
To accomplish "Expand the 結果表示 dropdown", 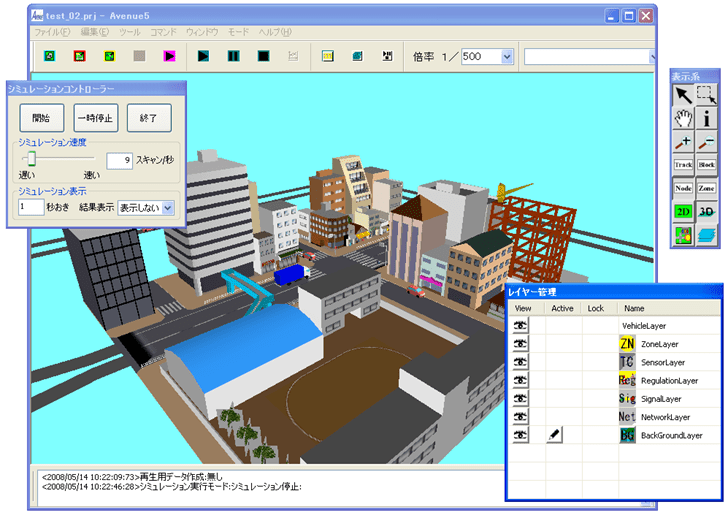I will click(x=168, y=207).
